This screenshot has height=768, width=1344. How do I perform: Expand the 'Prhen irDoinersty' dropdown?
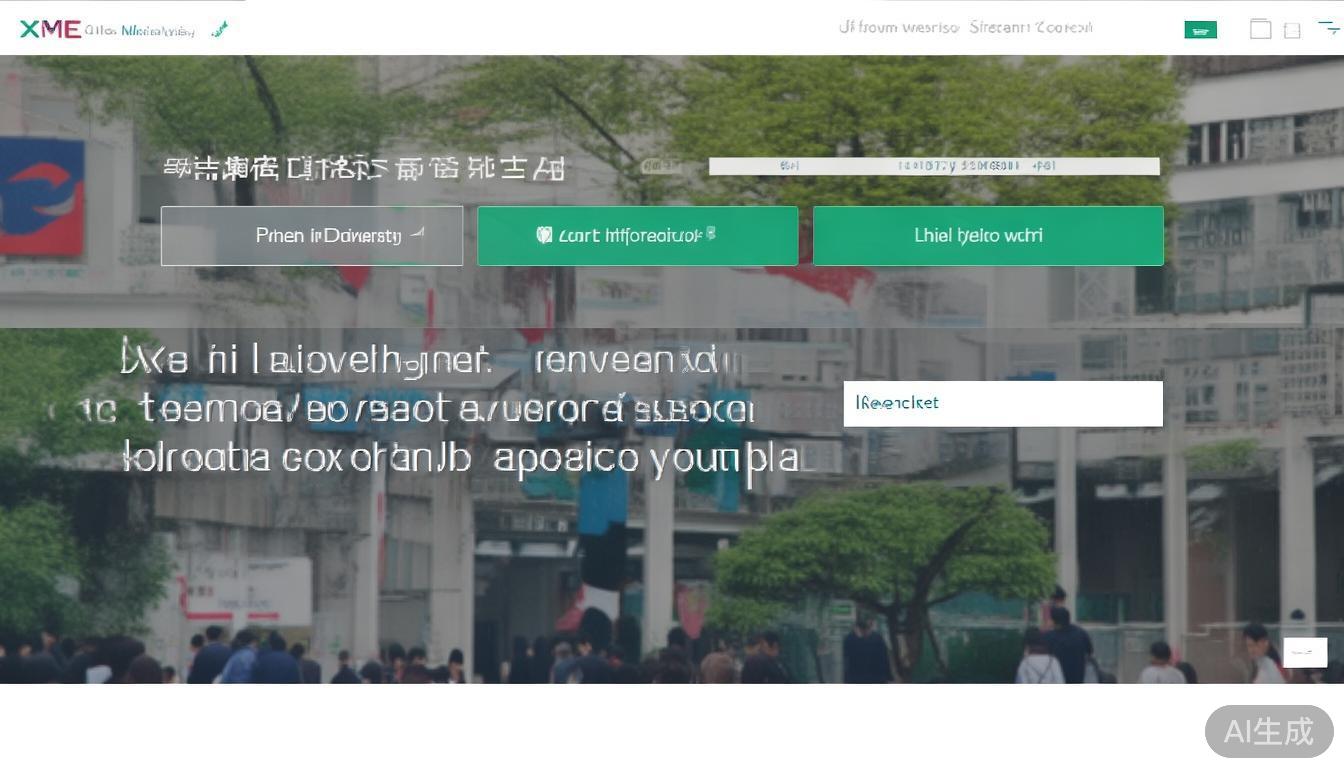(x=312, y=235)
